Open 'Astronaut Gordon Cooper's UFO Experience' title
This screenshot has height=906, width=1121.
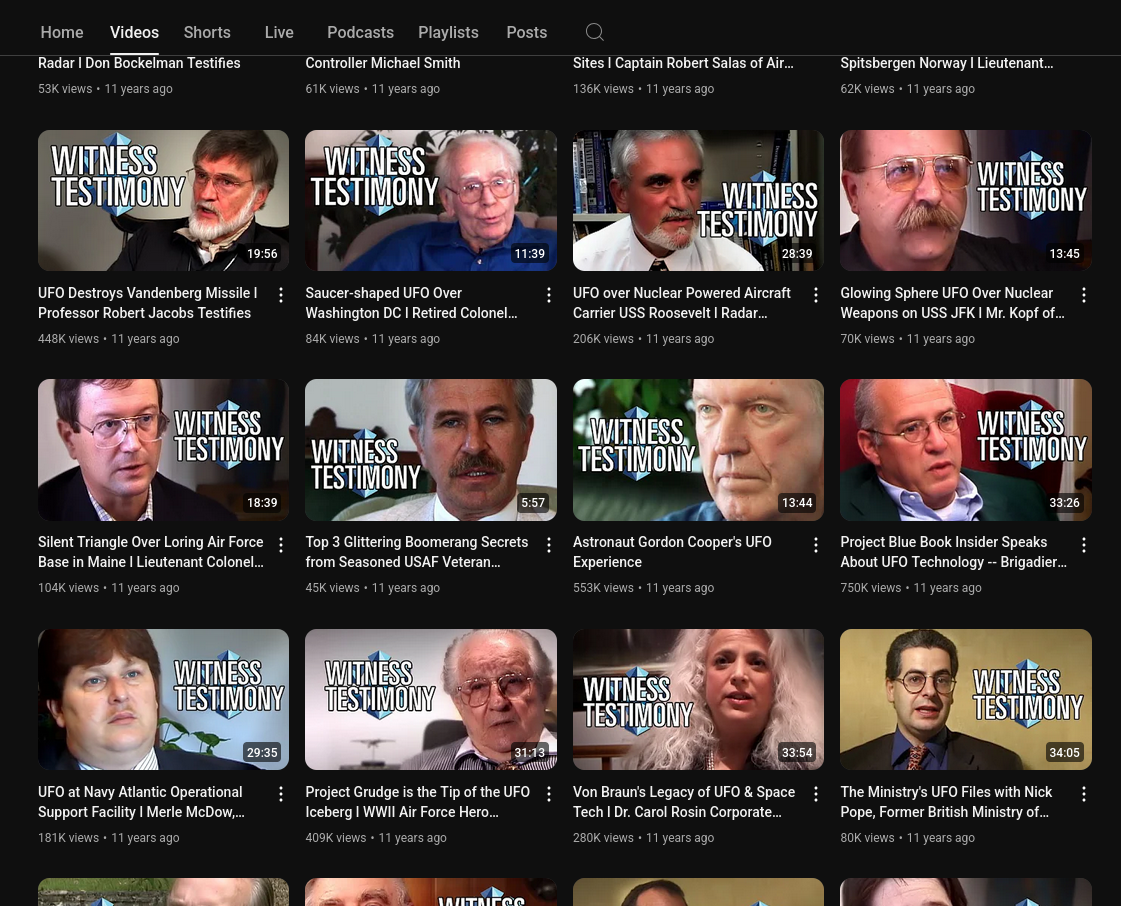click(x=672, y=552)
